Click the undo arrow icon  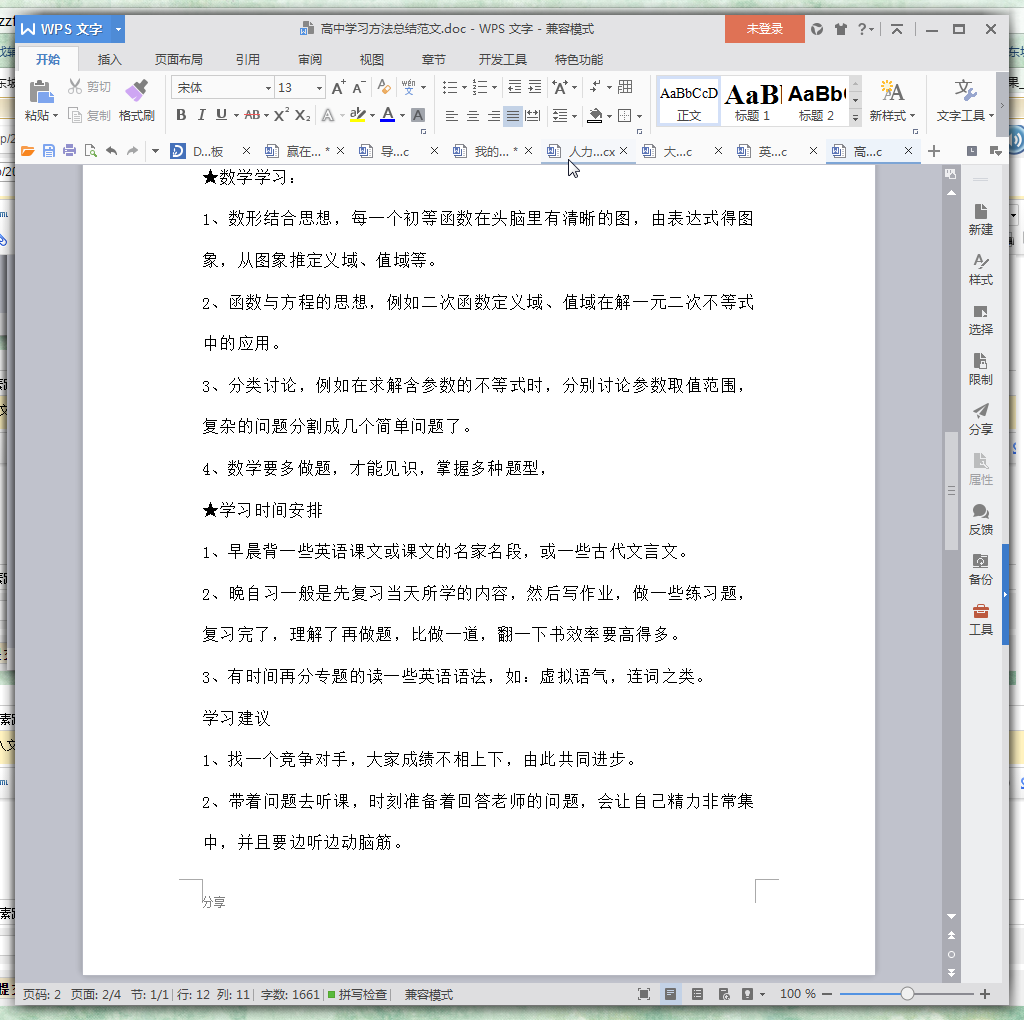[111, 151]
